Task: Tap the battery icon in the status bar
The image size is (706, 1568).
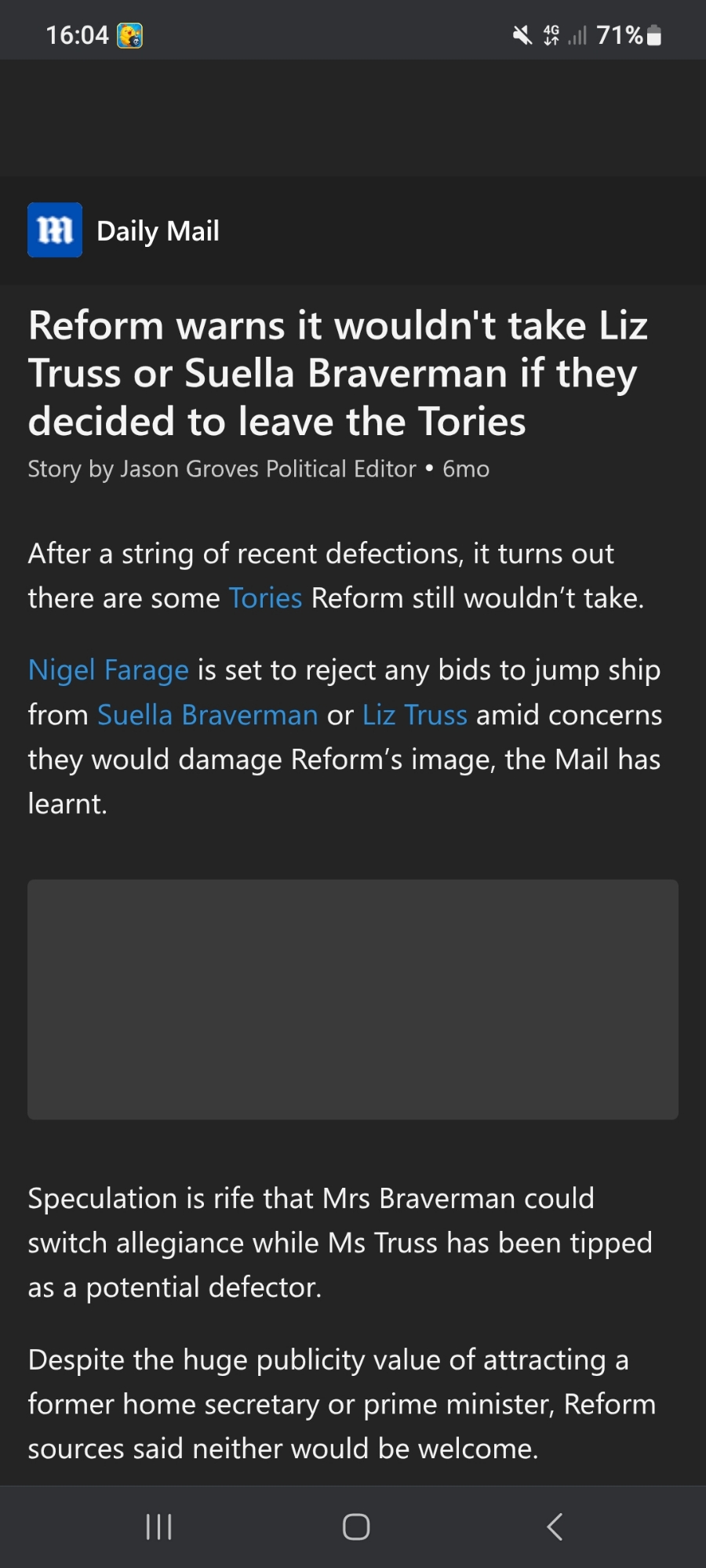Action: (x=654, y=35)
